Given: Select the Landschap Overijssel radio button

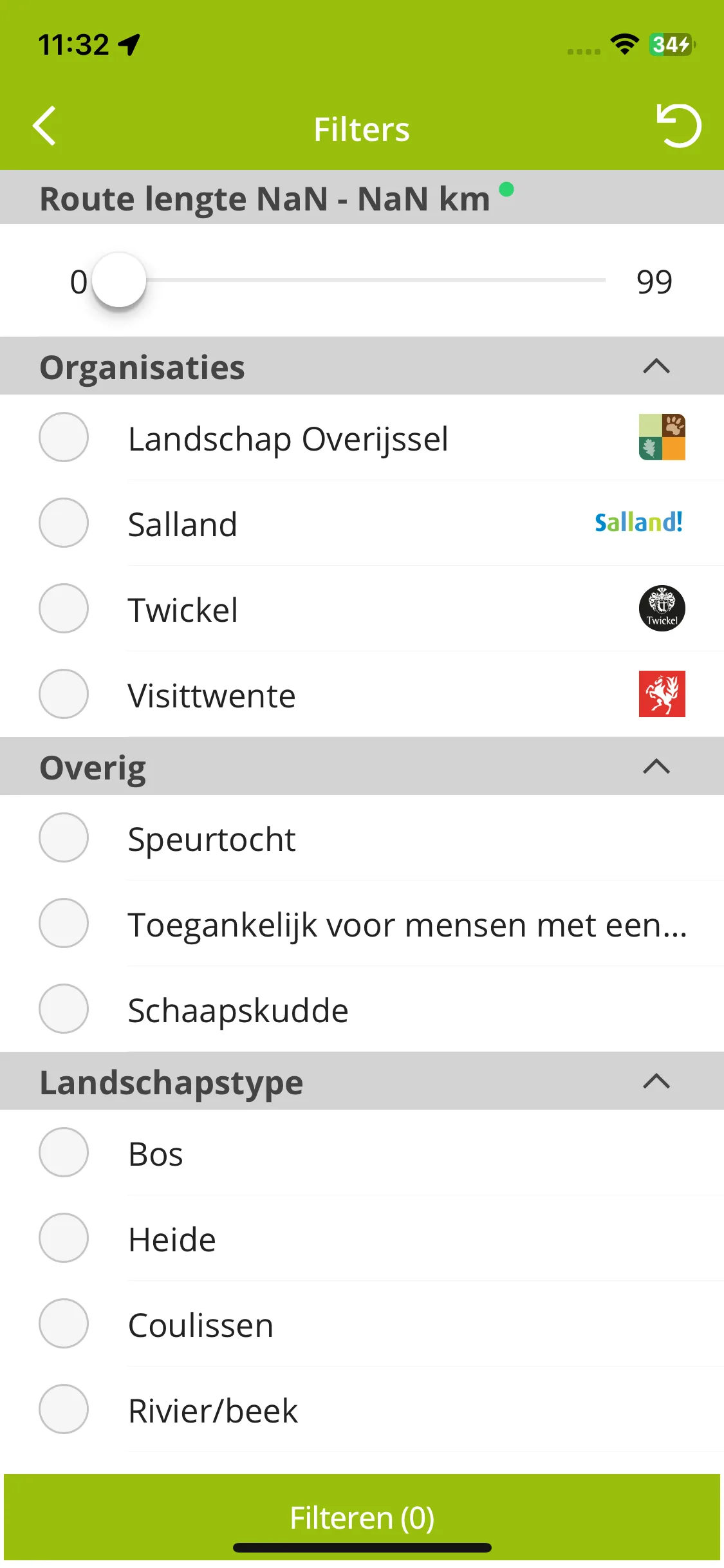Looking at the screenshot, I should [x=64, y=437].
